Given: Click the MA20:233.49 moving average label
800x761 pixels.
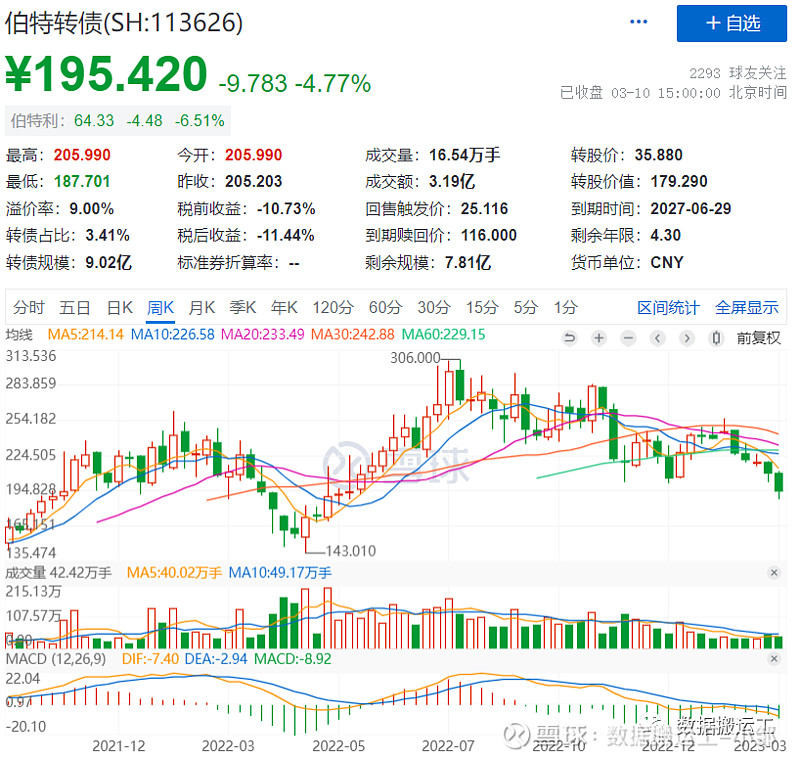Looking at the screenshot, I should pos(262,335).
